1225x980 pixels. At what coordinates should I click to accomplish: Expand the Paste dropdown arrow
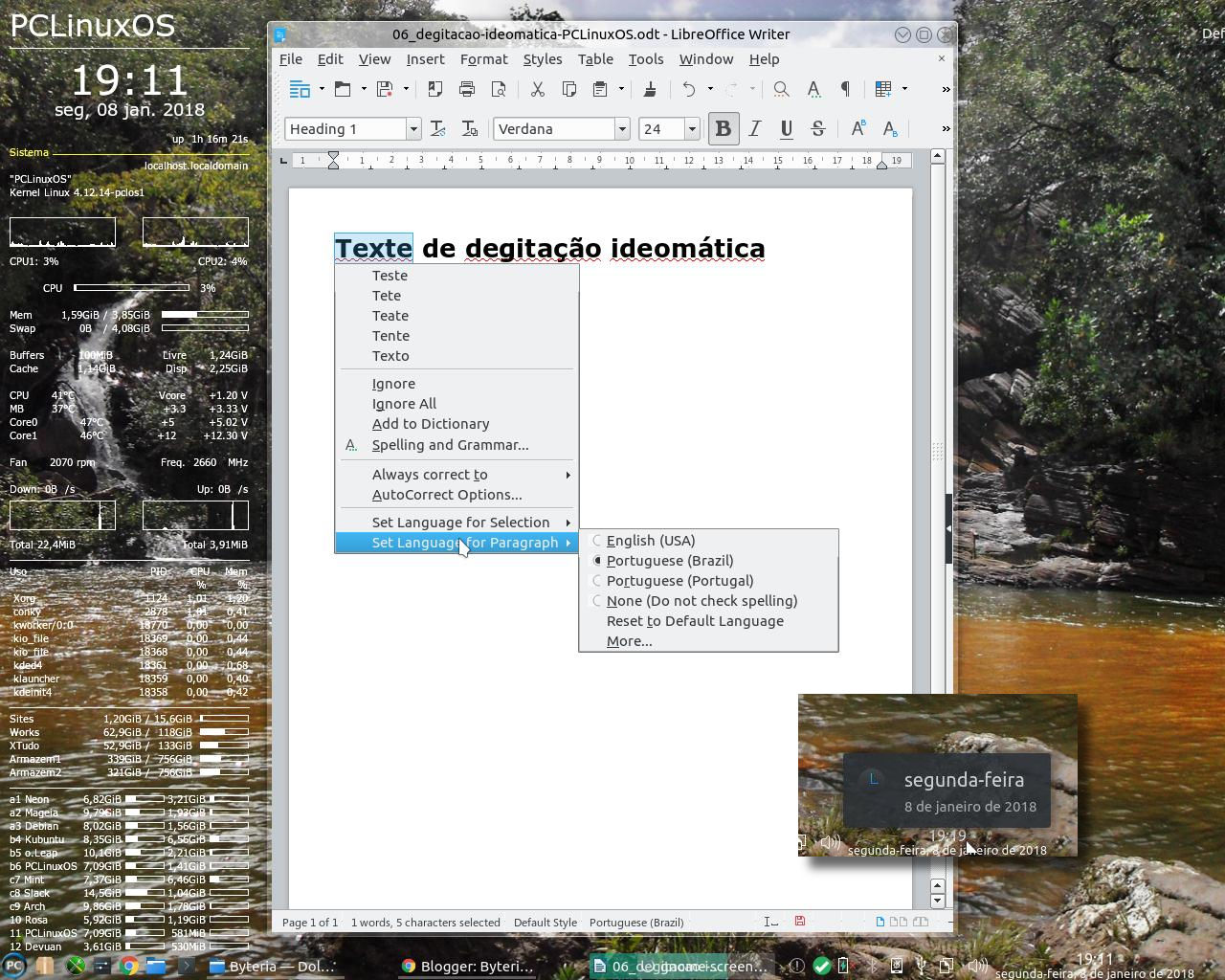click(621, 89)
